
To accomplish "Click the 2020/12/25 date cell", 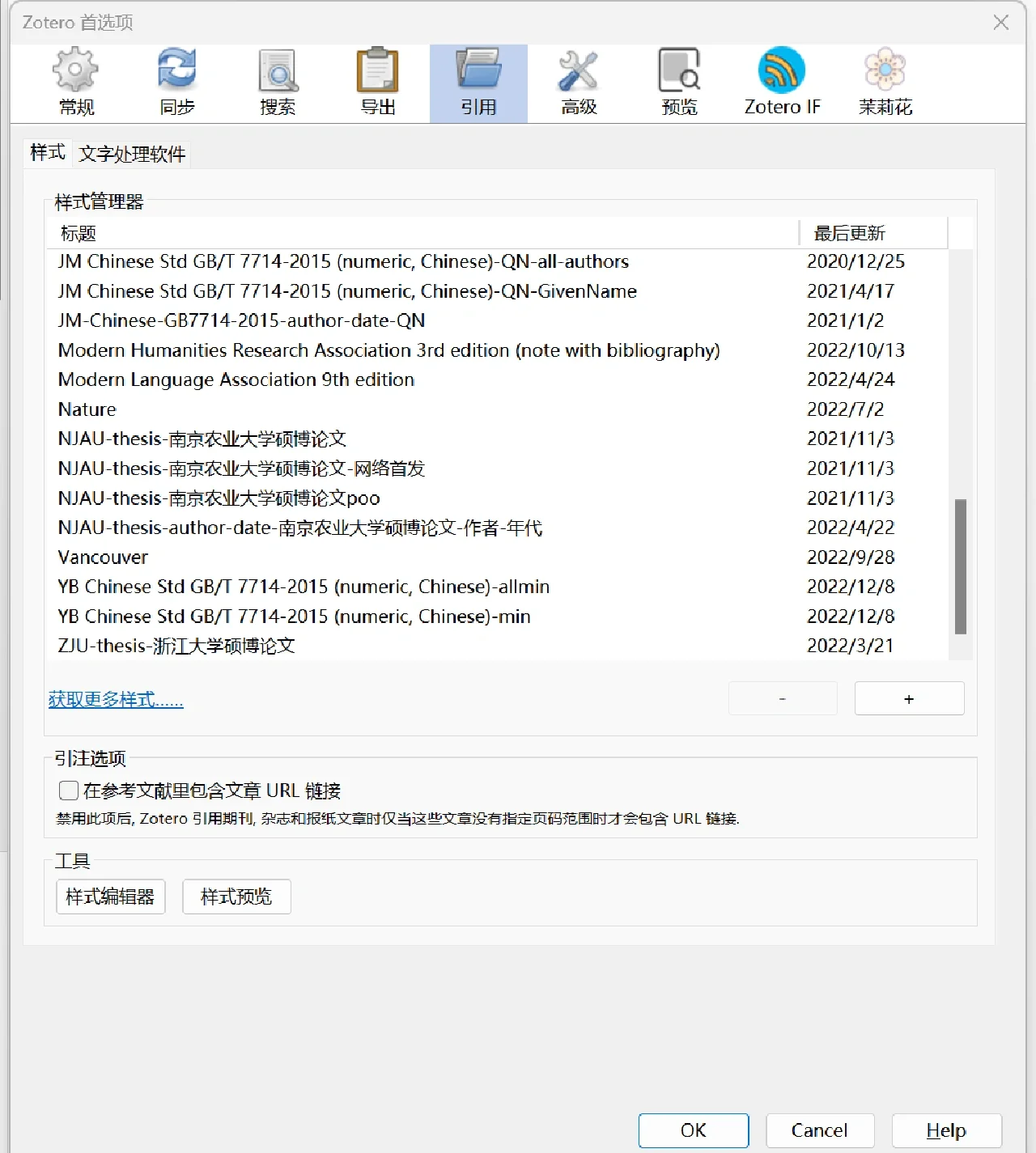I will click(856, 261).
